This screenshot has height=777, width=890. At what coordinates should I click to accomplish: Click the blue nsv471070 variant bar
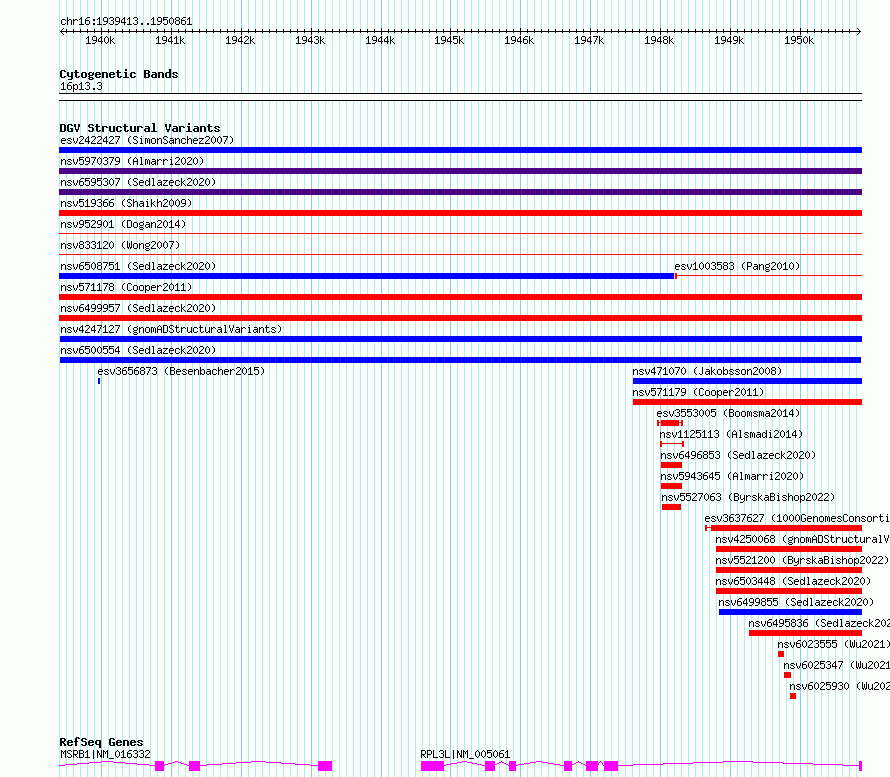748,381
